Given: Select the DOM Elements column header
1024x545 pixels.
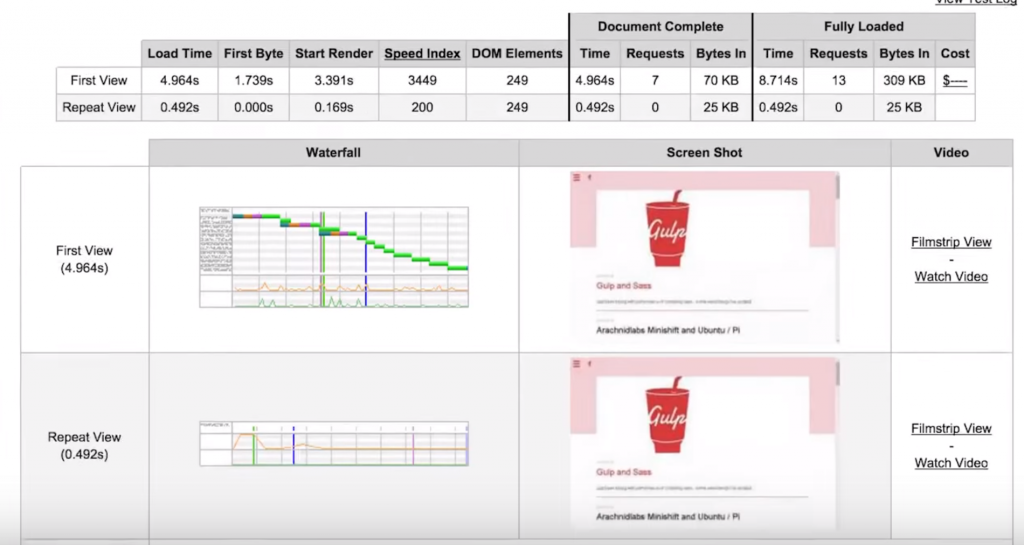Looking at the screenshot, I should click(x=517, y=54).
